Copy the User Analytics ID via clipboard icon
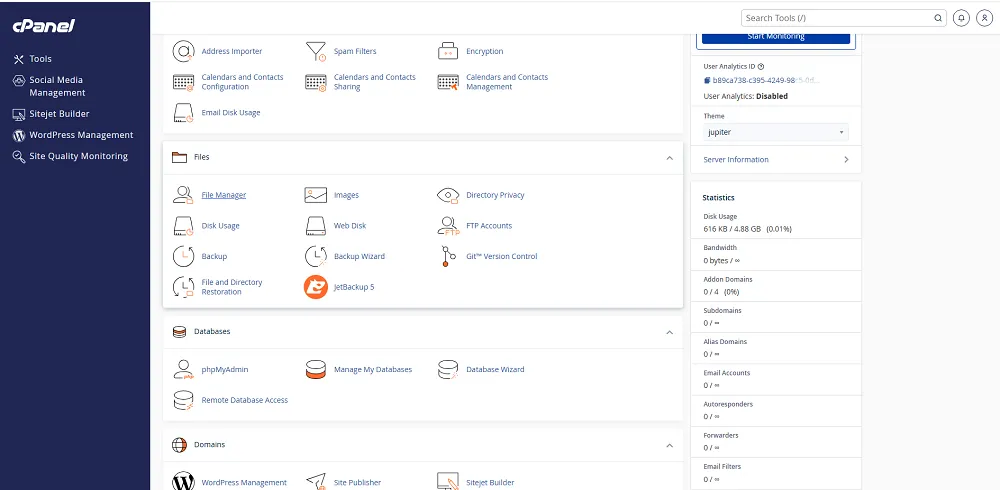This screenshot has height=490, width=1000. point(707,80)
